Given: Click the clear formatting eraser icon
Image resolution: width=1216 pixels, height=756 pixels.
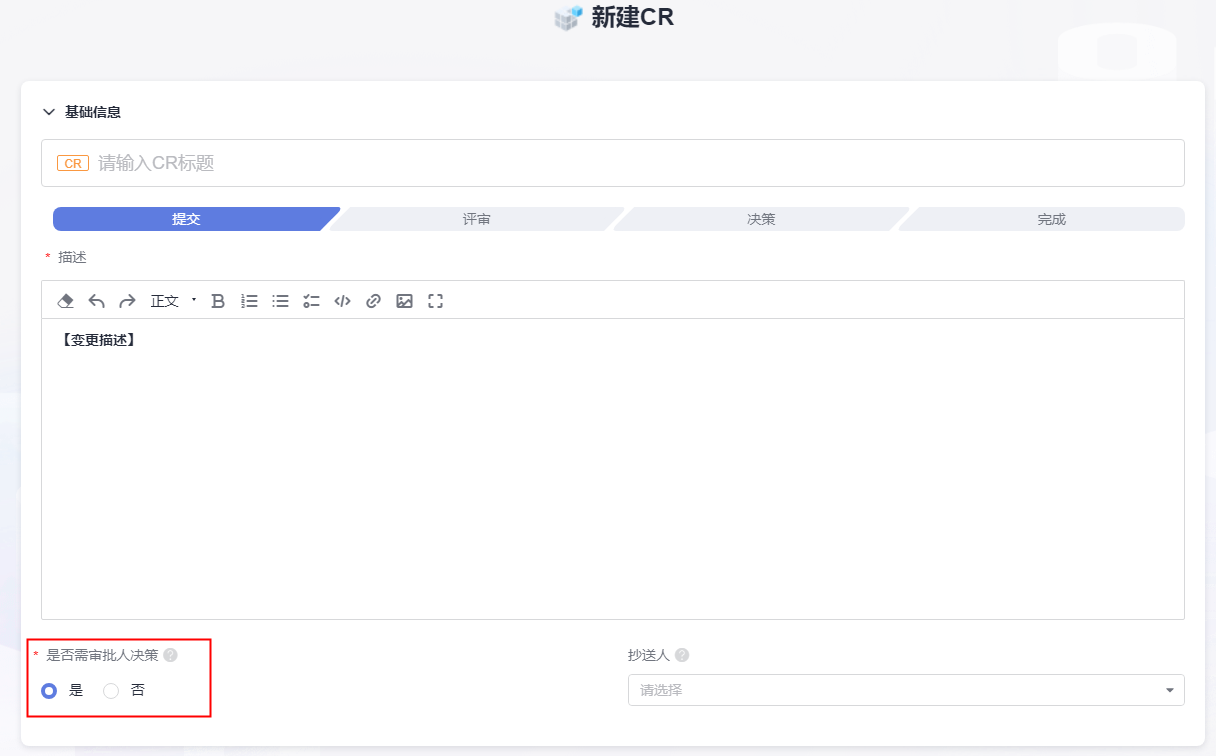Looking at the screenshot, I should pos(66,301).
